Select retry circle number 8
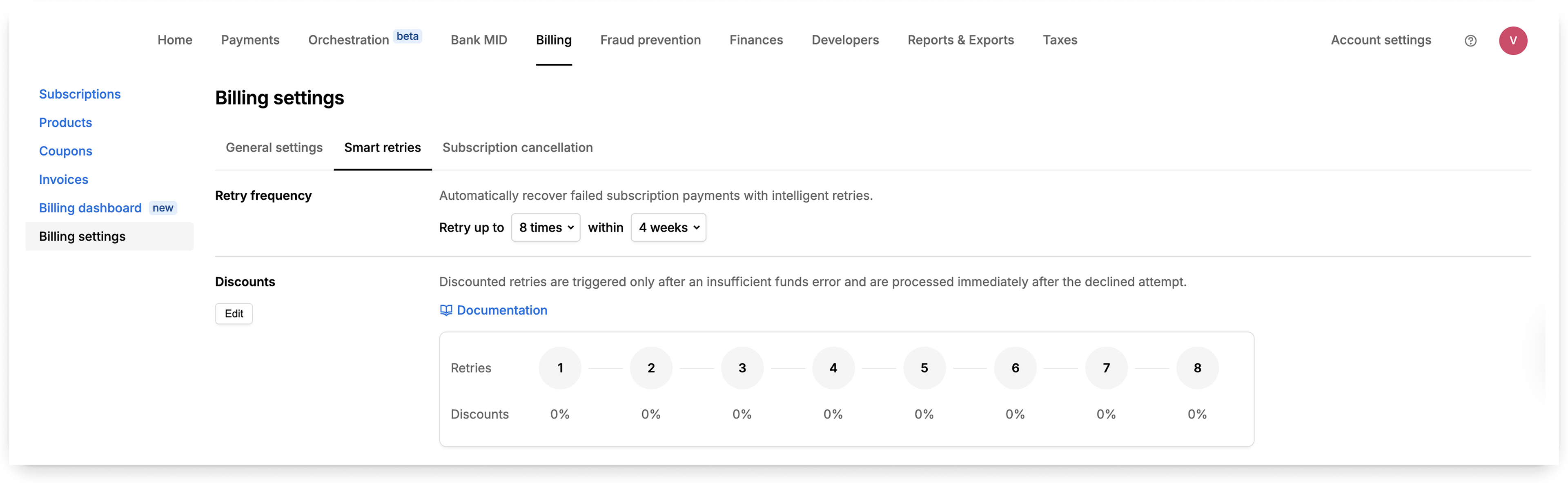 pyautogui.click(x=1197, y=367)
